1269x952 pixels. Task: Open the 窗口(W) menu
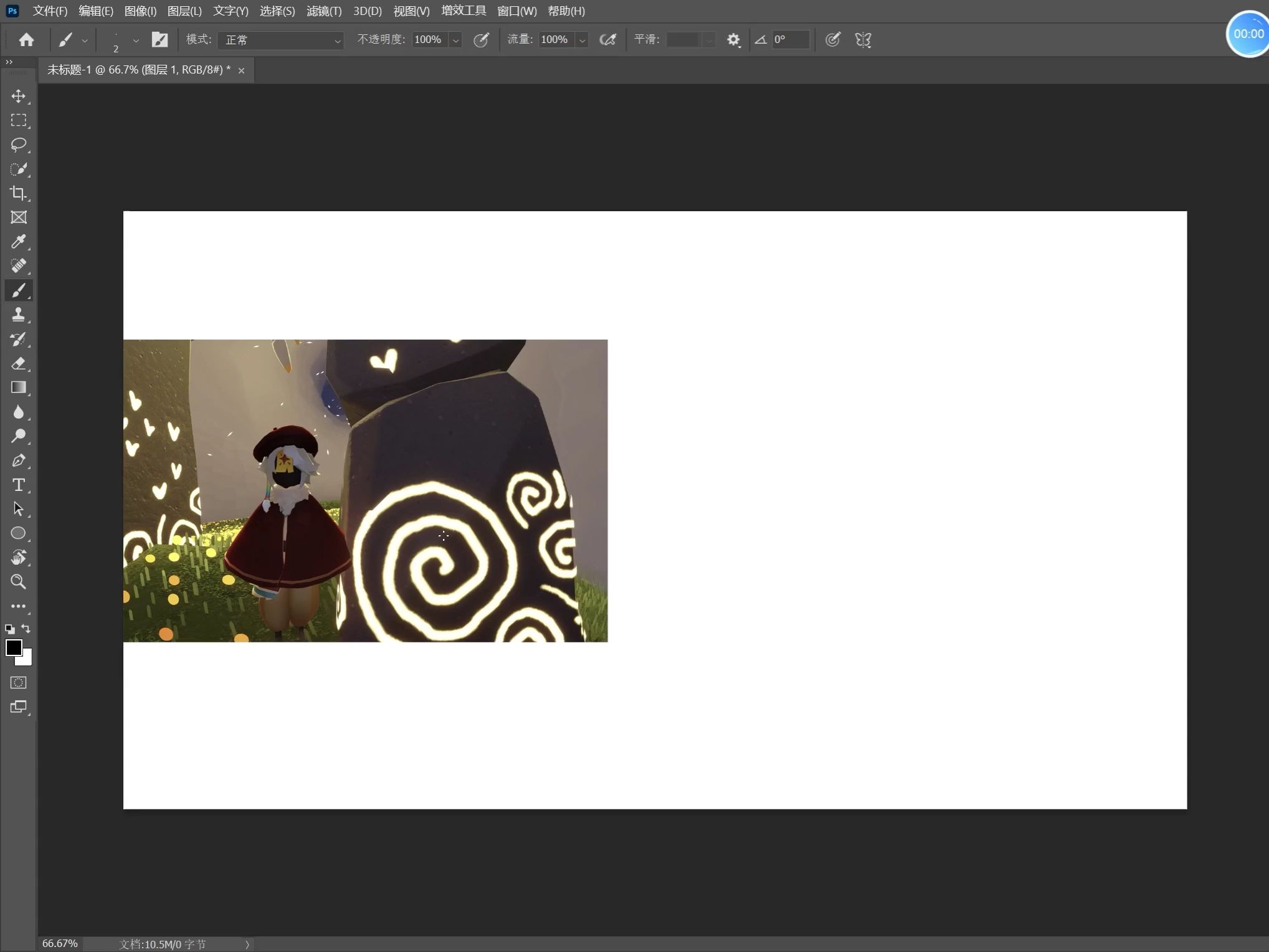(x=517, y=11)
